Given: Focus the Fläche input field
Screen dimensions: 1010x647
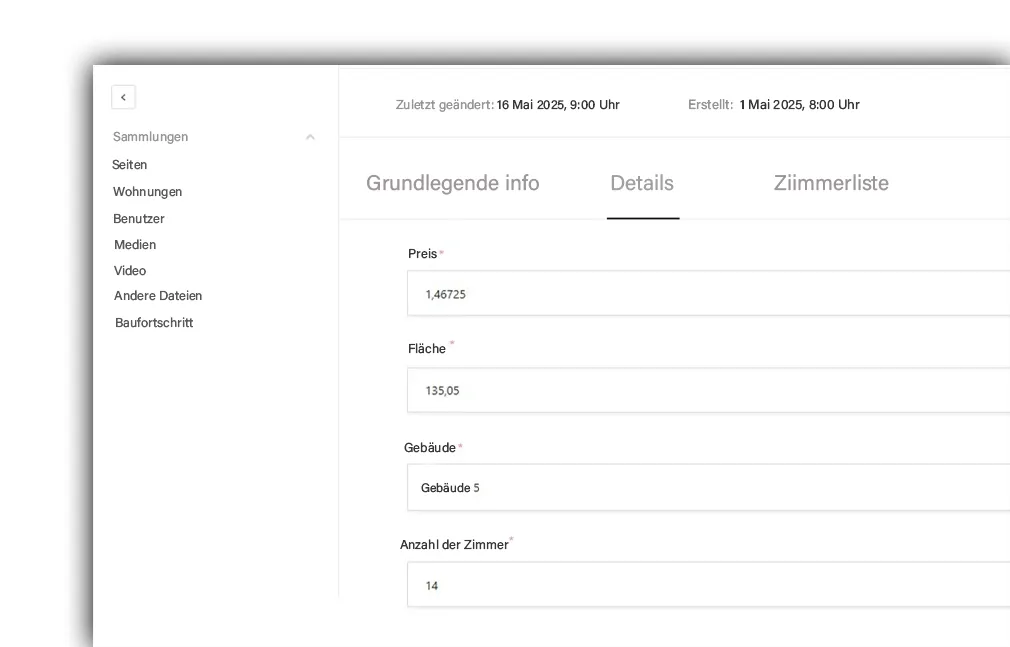Looking at the screenshot, I should [x=709, y=390].
